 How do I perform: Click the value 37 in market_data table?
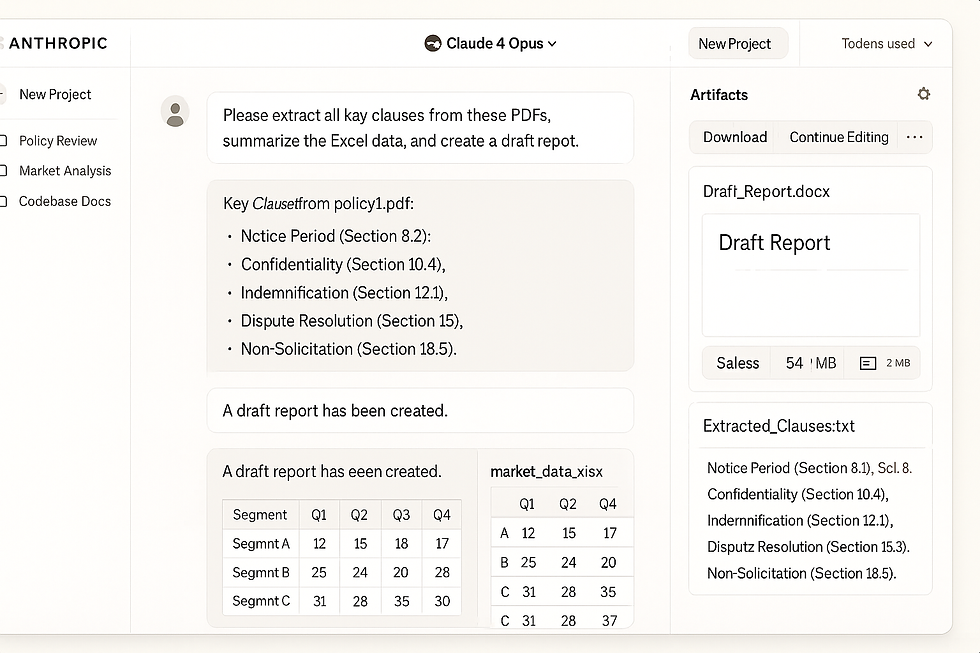pyautogui.click(x=609, y=621)
